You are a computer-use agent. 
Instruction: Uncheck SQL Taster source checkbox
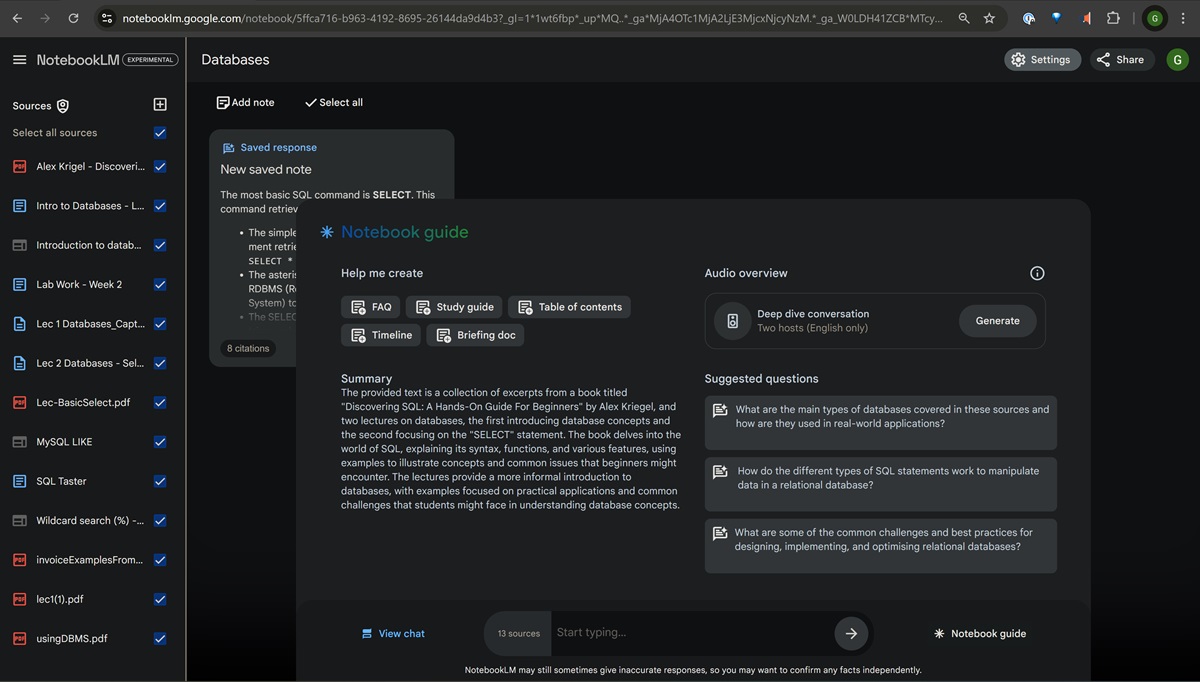[x=160, y=481]
